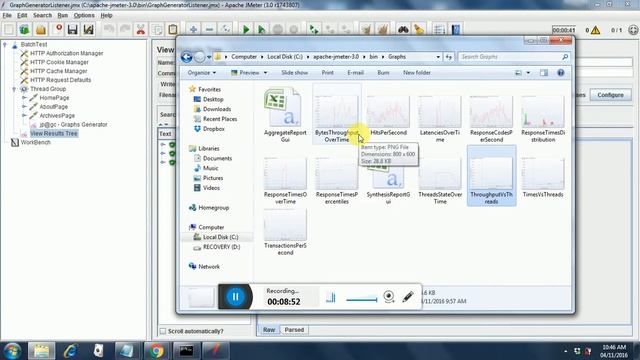Screen dimensions: 640x360
Task: Click the Explorer Back arrow button
Action: (x=187, y=57)
